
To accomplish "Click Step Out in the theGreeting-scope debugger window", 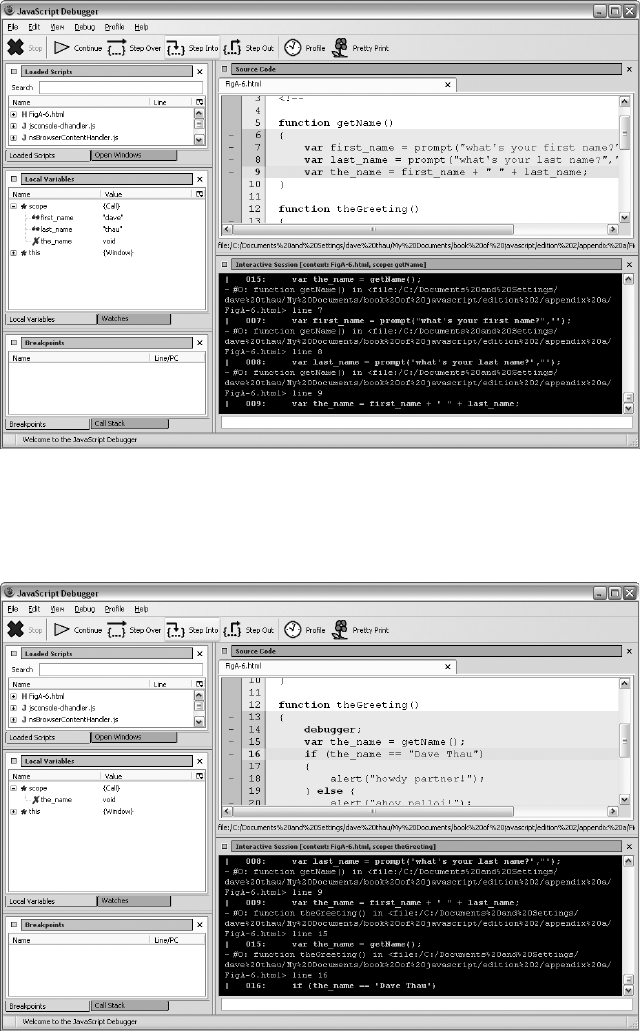I will 249,630.
